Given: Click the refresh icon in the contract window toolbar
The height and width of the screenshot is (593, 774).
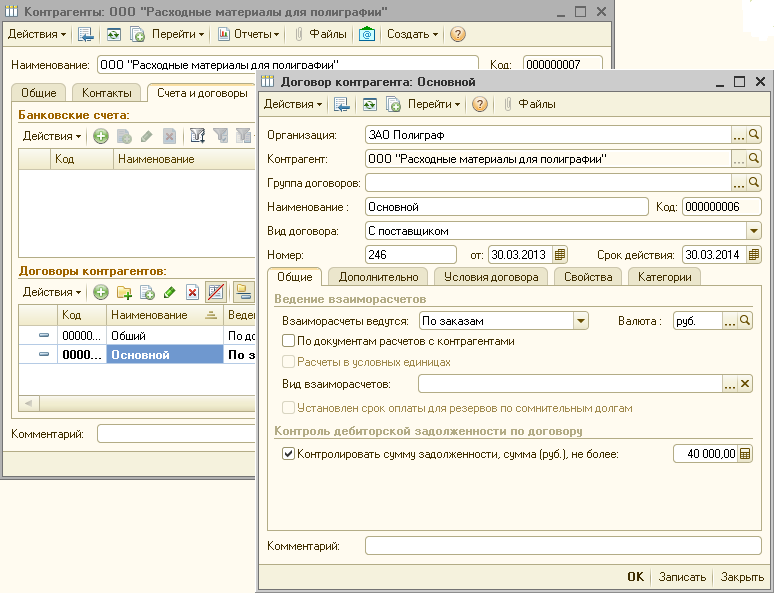Looking at the screenshot, I should tap(370, 104).
